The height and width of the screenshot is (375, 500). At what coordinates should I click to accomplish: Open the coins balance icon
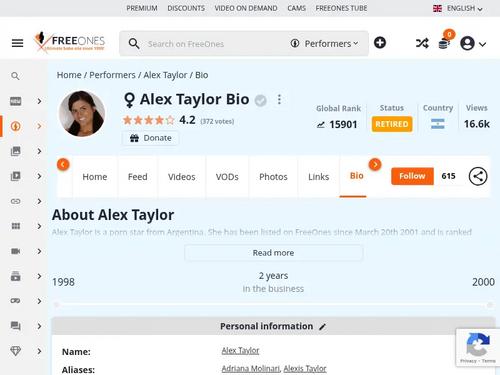point(445,43)
